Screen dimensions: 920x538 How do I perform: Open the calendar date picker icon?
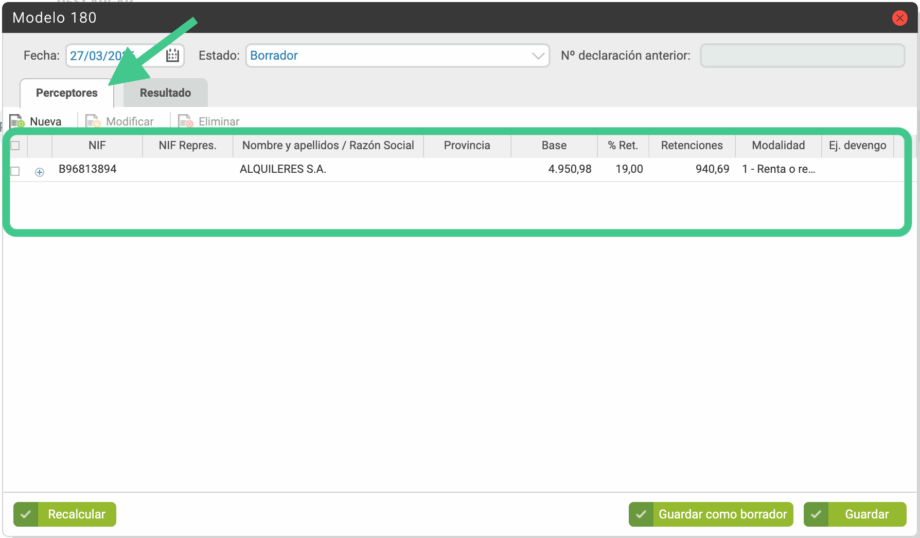coord(173,56)
